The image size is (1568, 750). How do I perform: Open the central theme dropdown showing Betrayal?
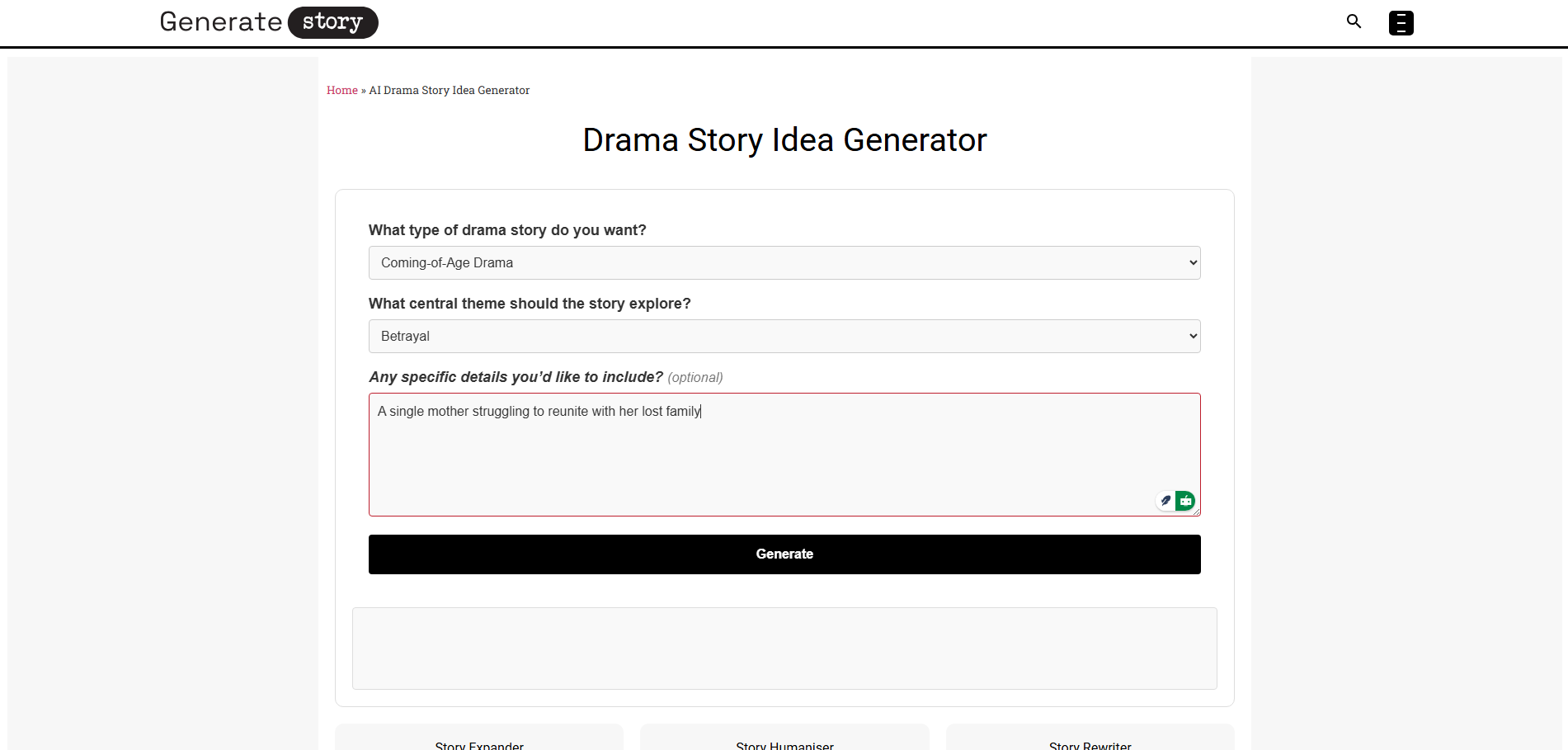click(784, 336)
